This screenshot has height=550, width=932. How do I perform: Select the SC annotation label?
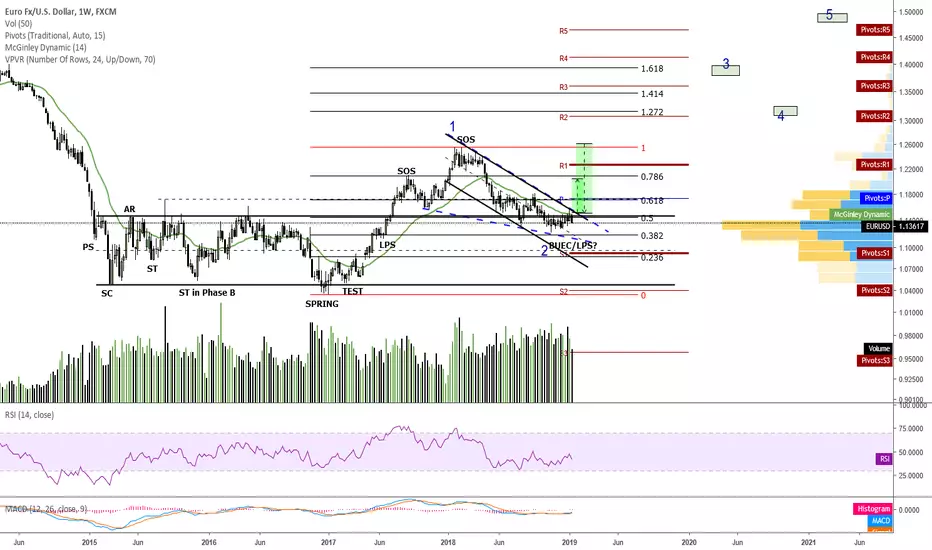click(x=106, y=294)
